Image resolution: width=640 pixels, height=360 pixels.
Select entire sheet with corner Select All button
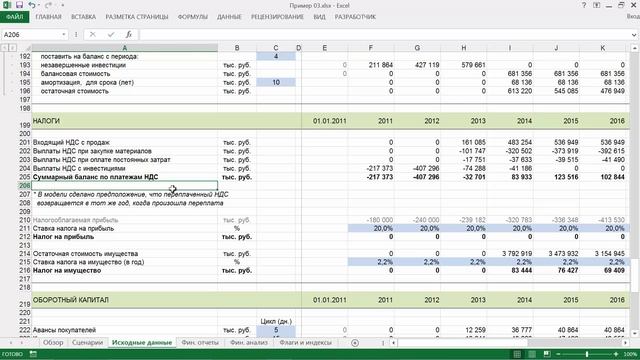tap(25, 48)
